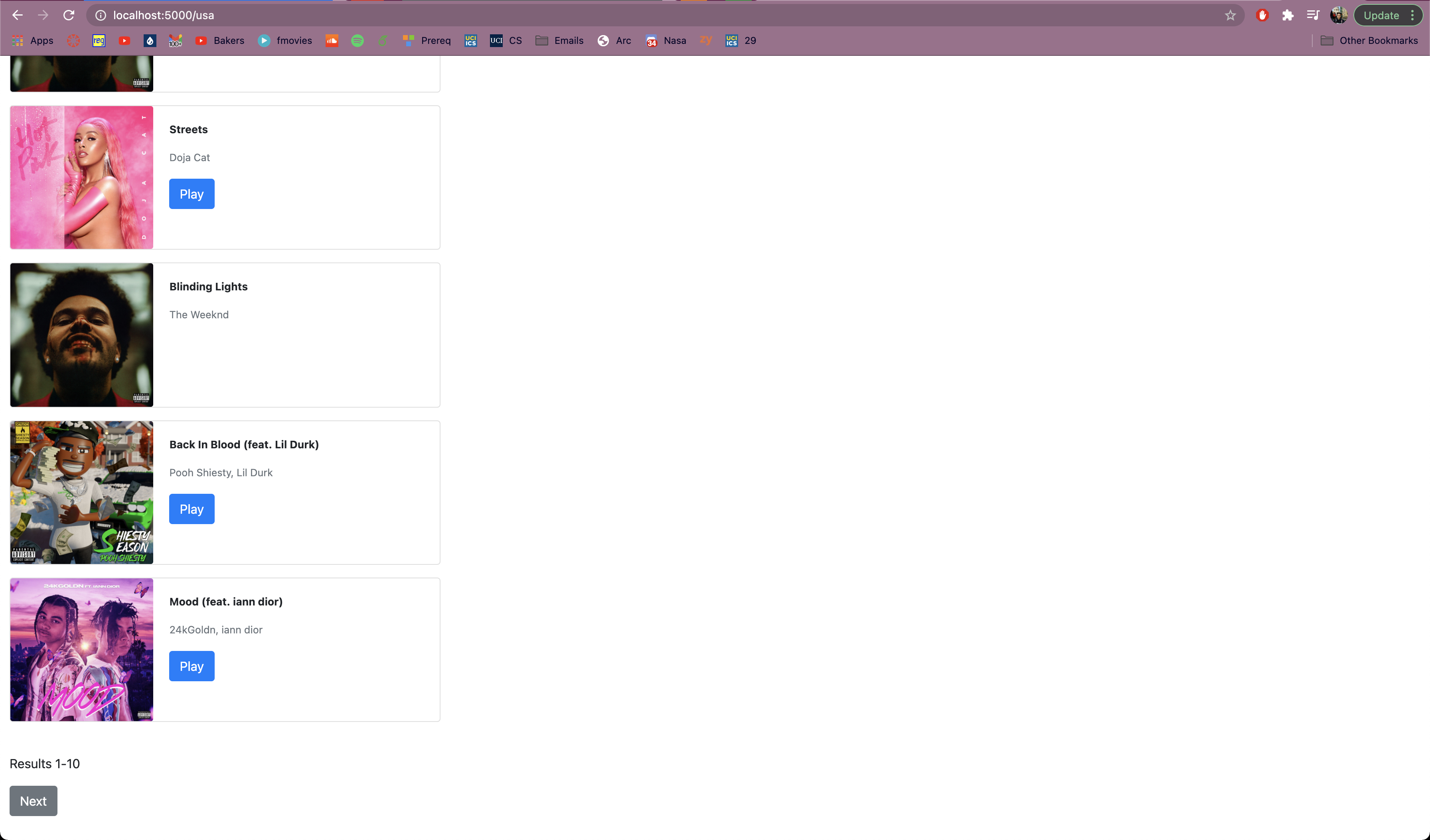Click the Next results button

point(33,801)
